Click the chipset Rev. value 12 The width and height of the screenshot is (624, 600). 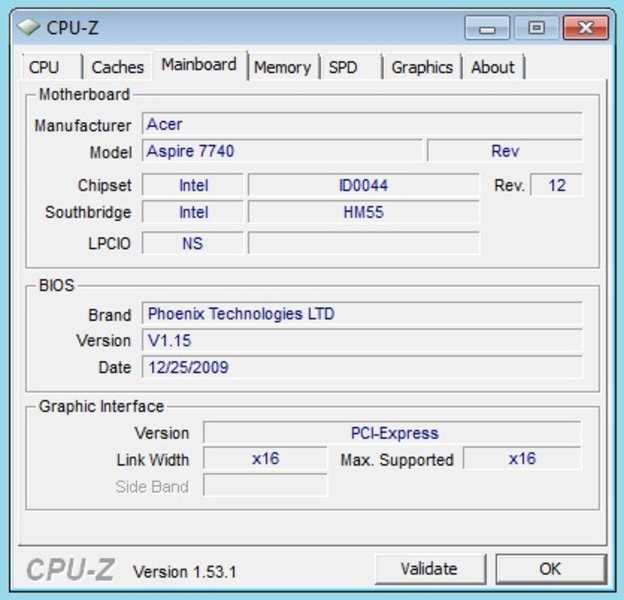[556, 185]
